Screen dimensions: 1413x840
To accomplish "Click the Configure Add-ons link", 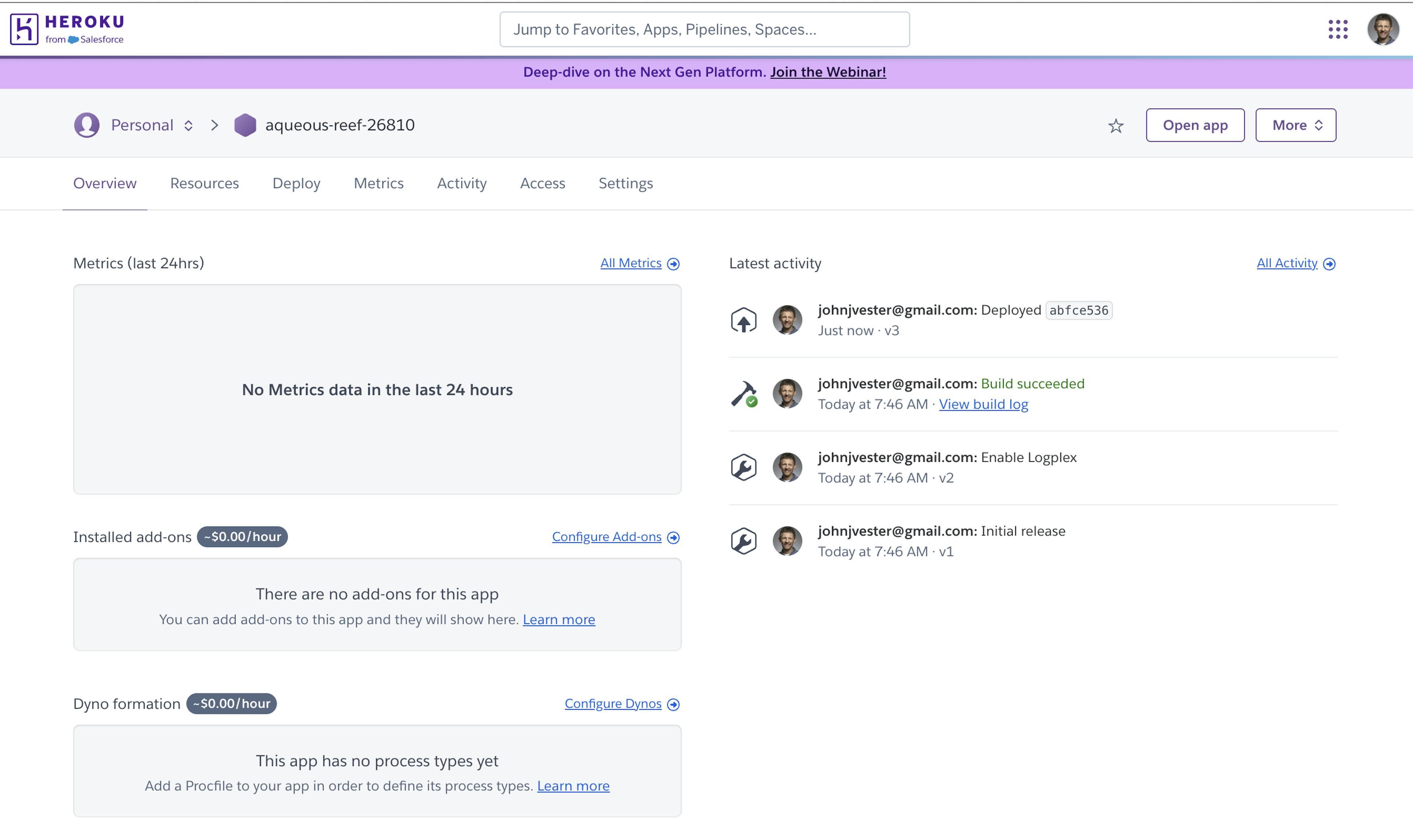I will [x=606, y=537].
